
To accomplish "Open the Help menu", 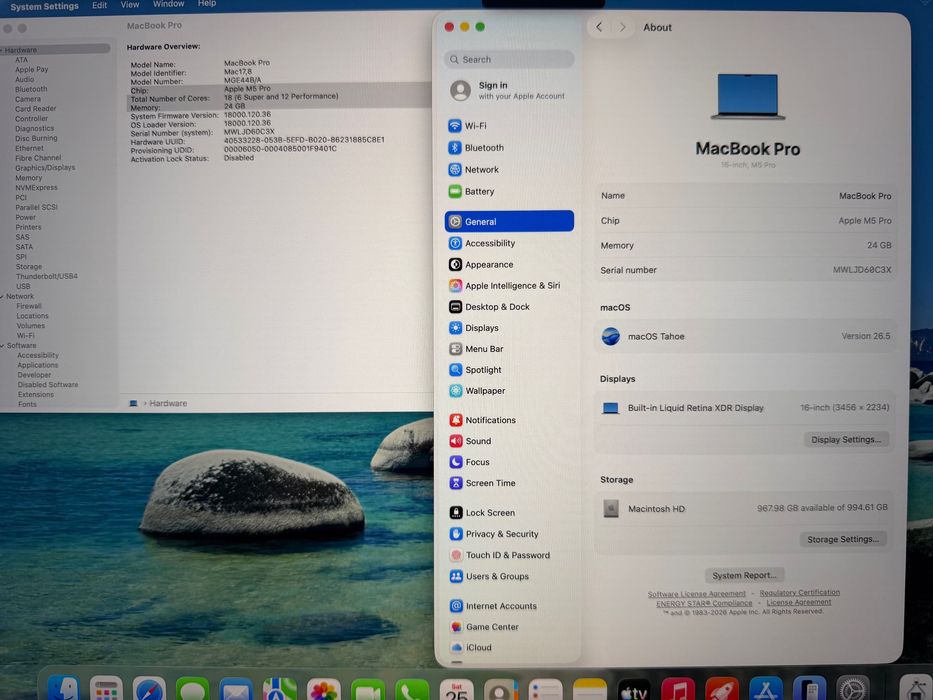I will 206,4.
